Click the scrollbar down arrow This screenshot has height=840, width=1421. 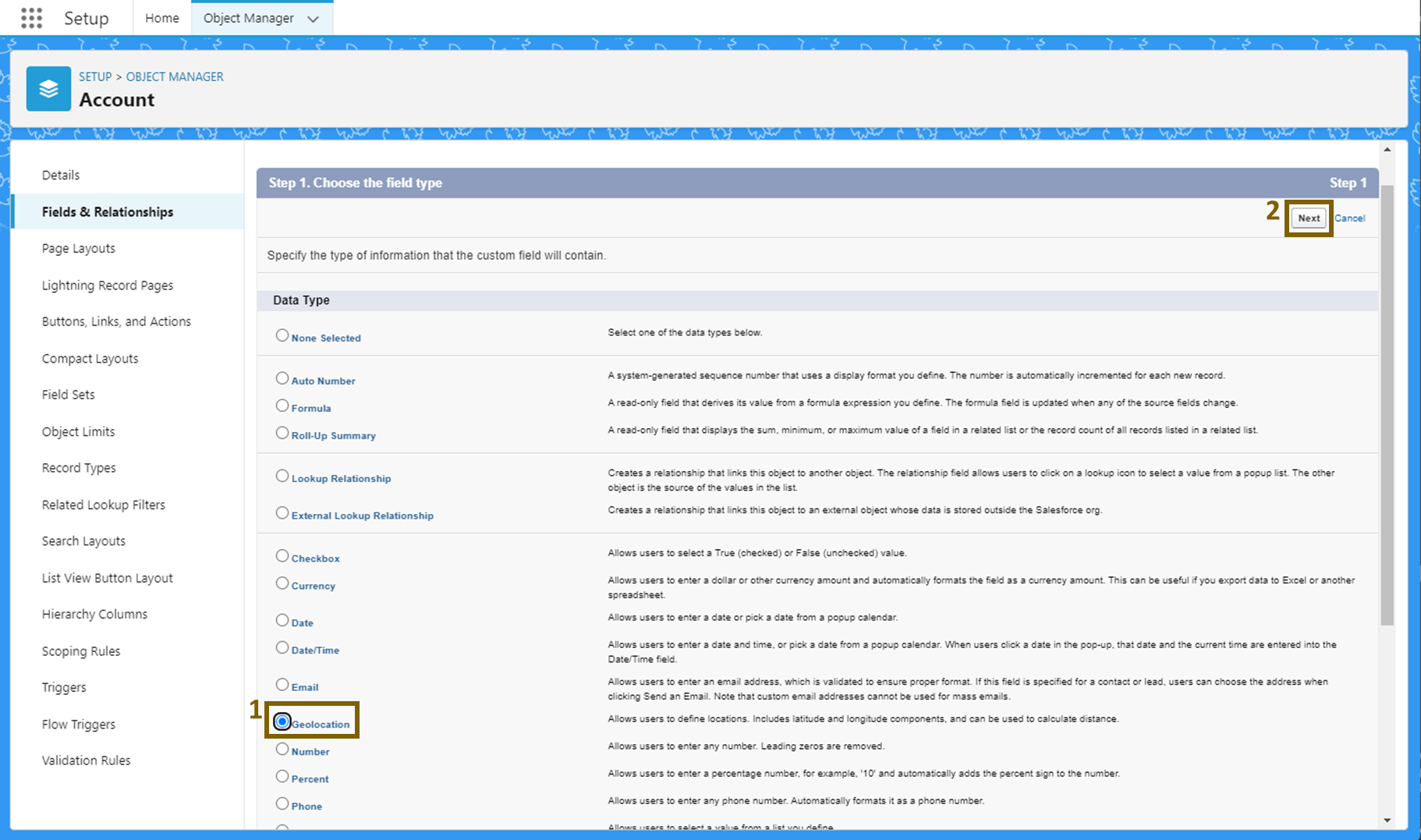pyautogui.click(x=1387, y=821)
